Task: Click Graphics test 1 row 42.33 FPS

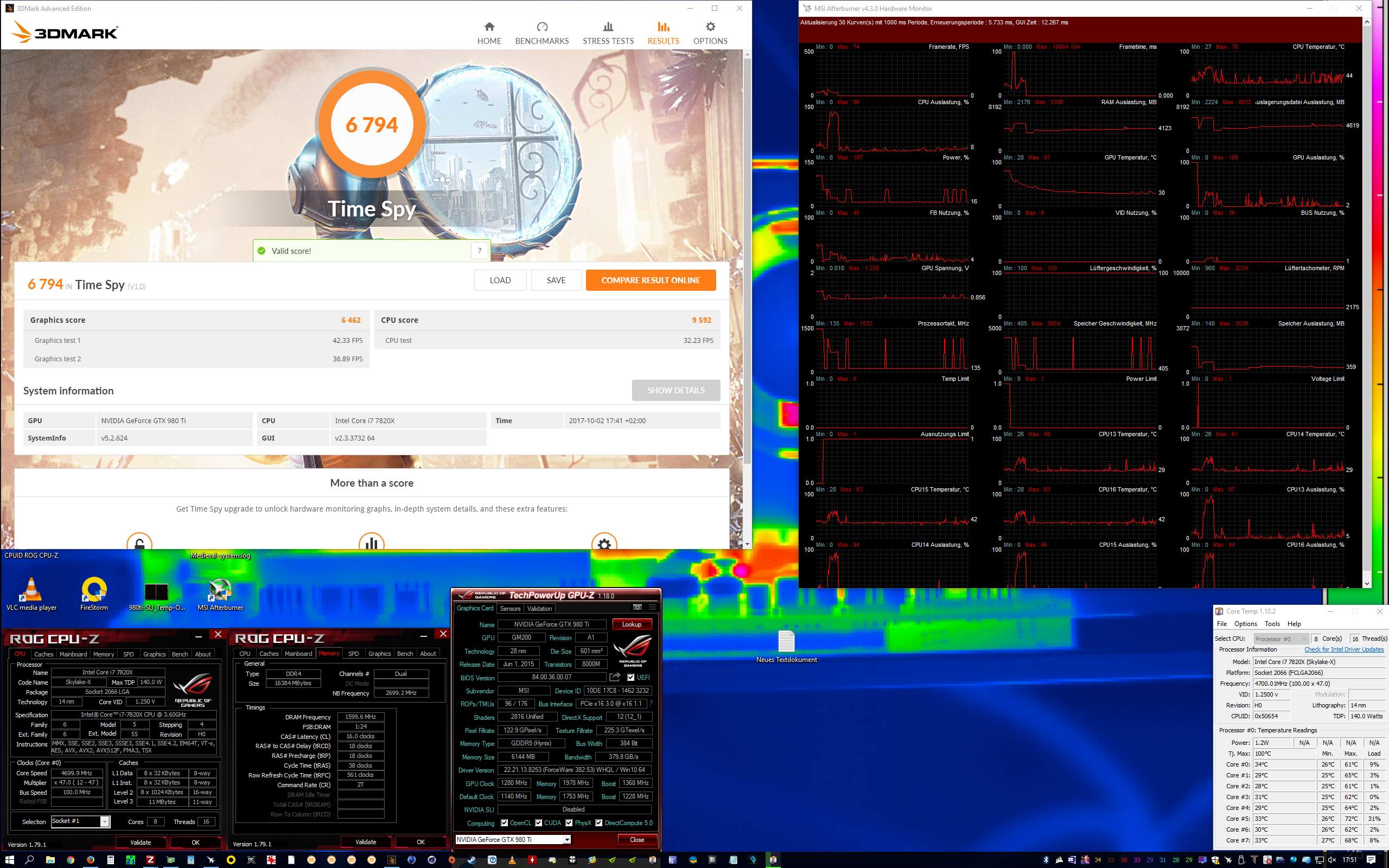Action: (197, 341)
